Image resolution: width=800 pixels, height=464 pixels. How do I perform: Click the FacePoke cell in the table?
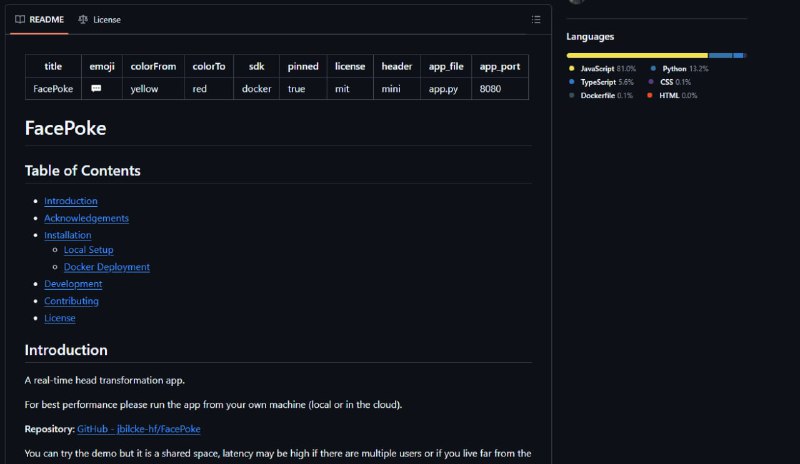[53, 88]
